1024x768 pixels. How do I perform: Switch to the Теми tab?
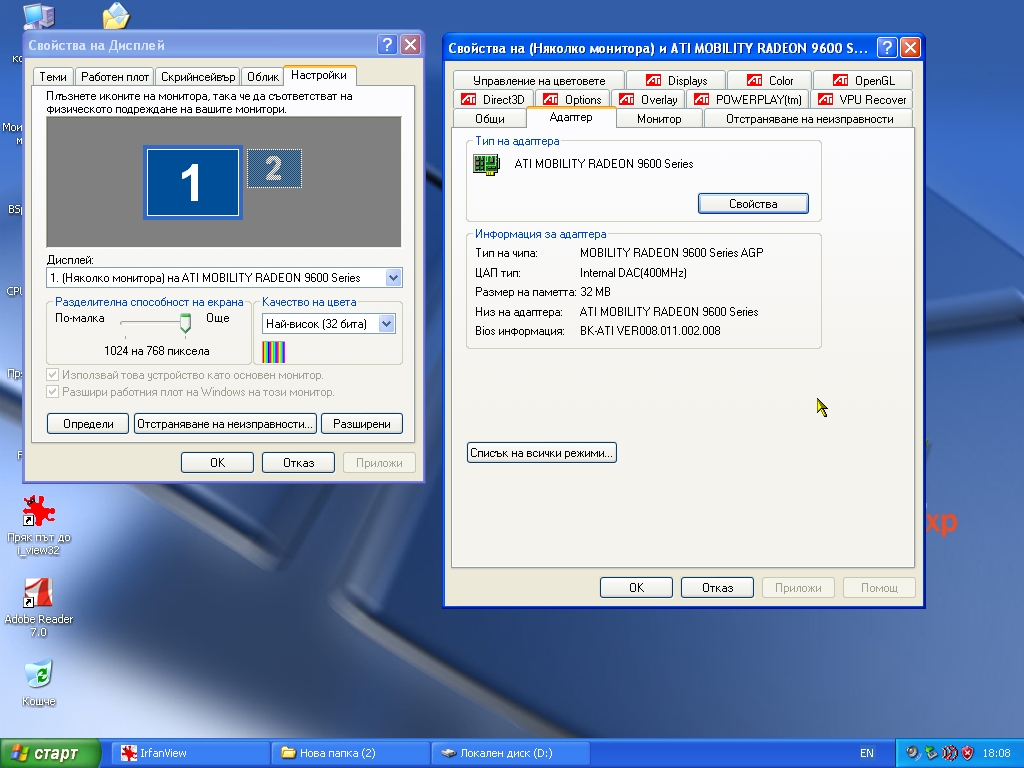coord(53,76)
